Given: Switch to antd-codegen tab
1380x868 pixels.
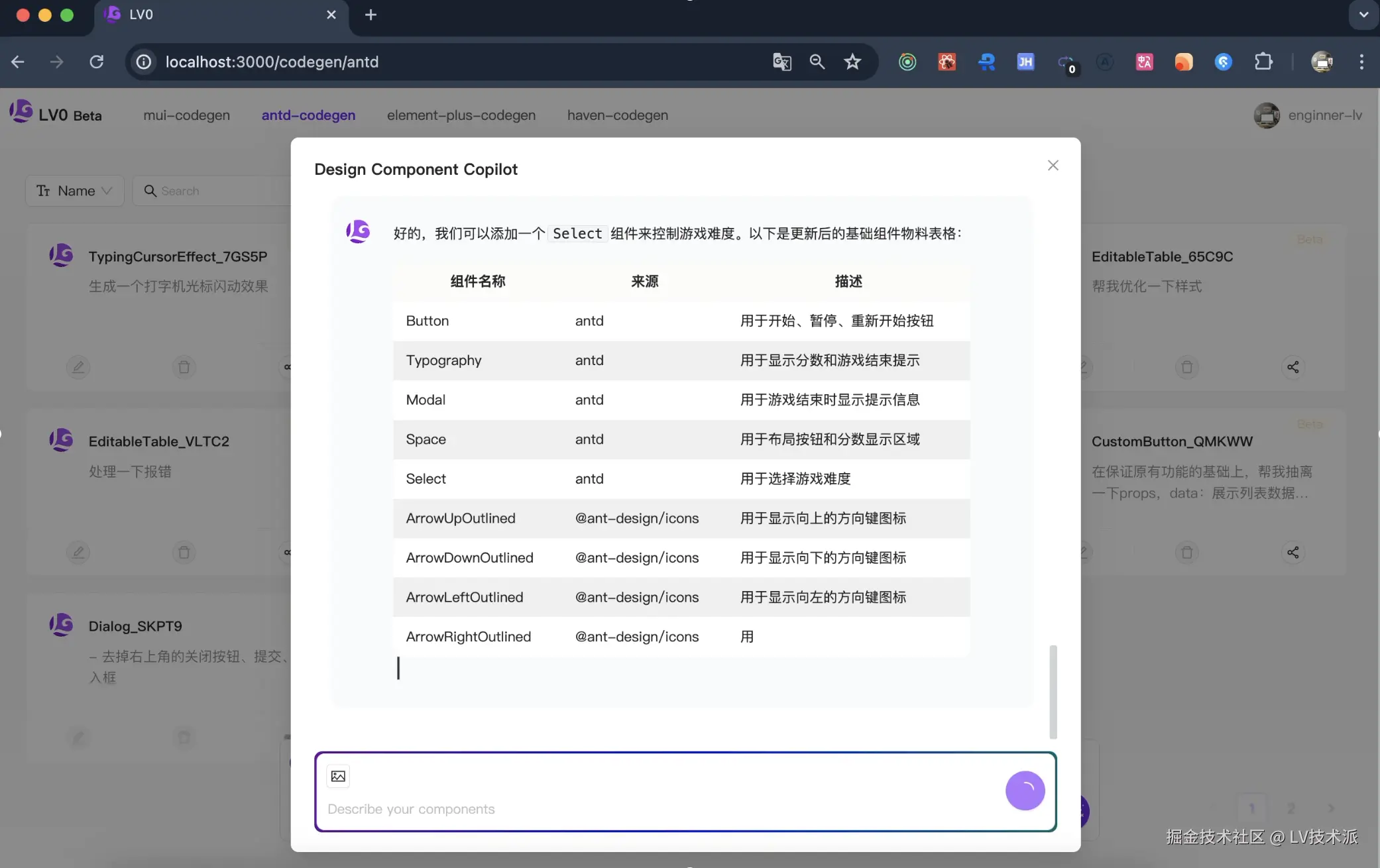Looking at the screenshot, I should pos(308,115).
